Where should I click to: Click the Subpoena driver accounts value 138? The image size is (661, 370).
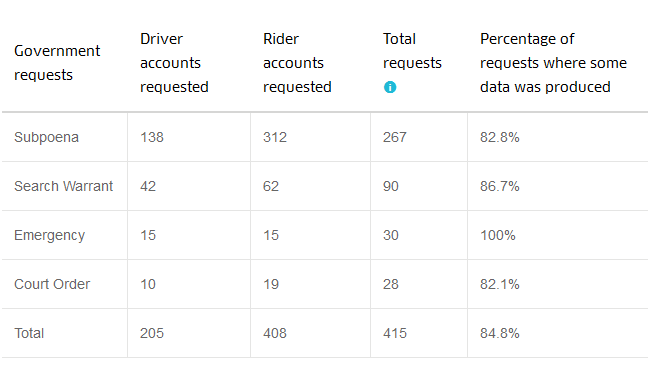click(x=152, y=137)
